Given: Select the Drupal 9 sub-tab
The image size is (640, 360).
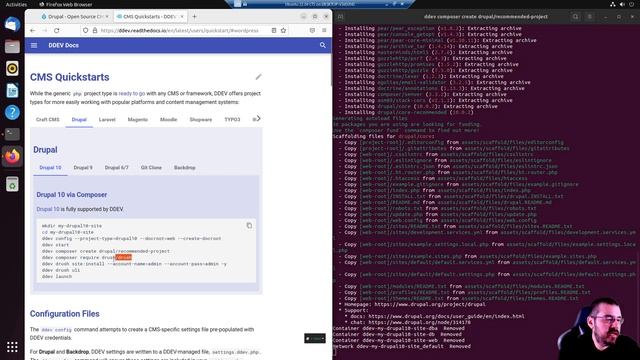Looking at the screenshot, I should 83,168.
